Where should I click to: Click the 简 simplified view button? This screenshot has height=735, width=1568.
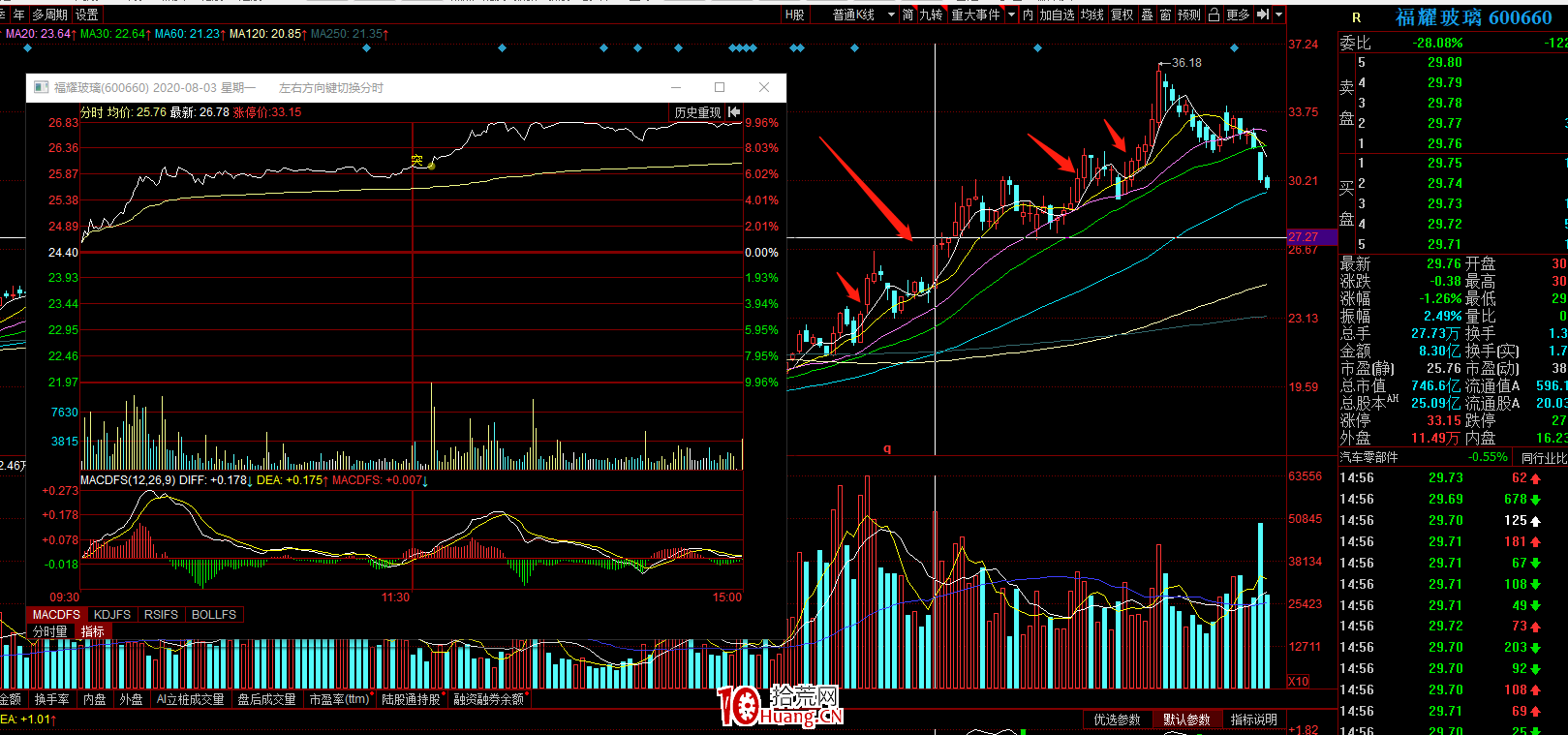pos(907,15)
